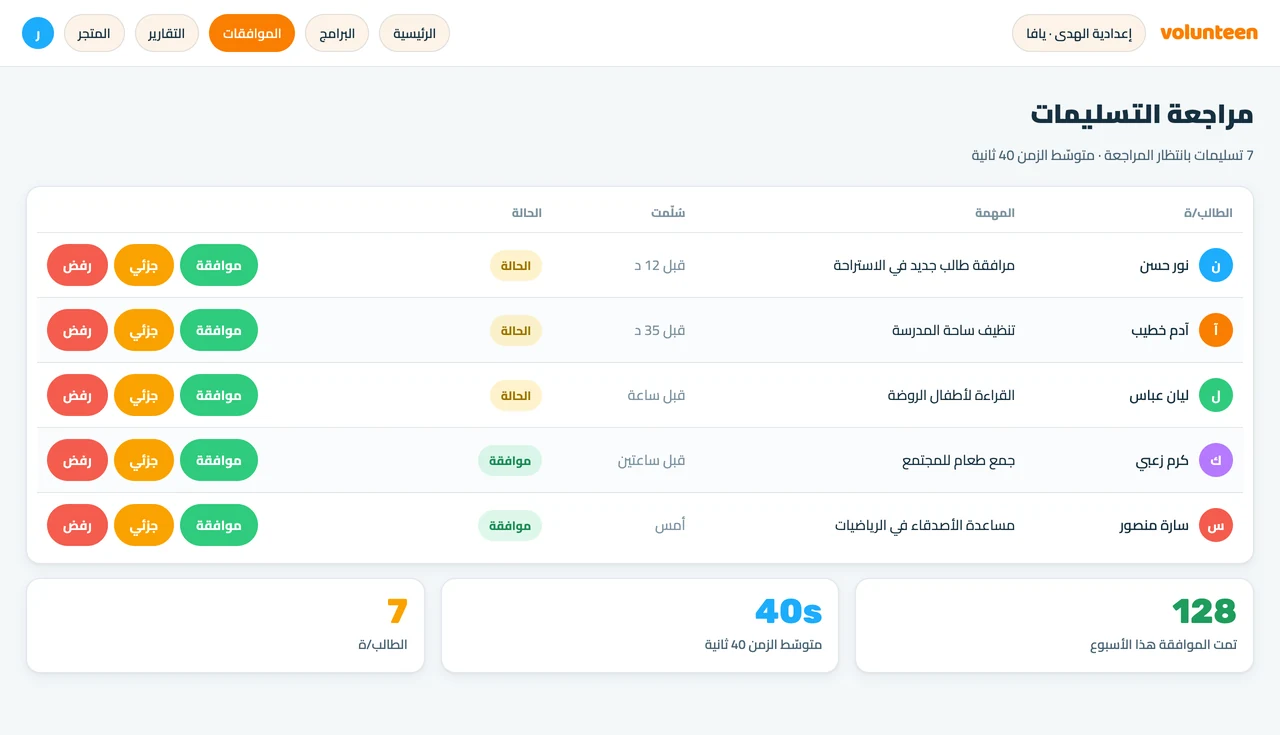Open the المتجر tab
The width and height of the screenshot is (1280, 735).
click(x=94, y=33)
